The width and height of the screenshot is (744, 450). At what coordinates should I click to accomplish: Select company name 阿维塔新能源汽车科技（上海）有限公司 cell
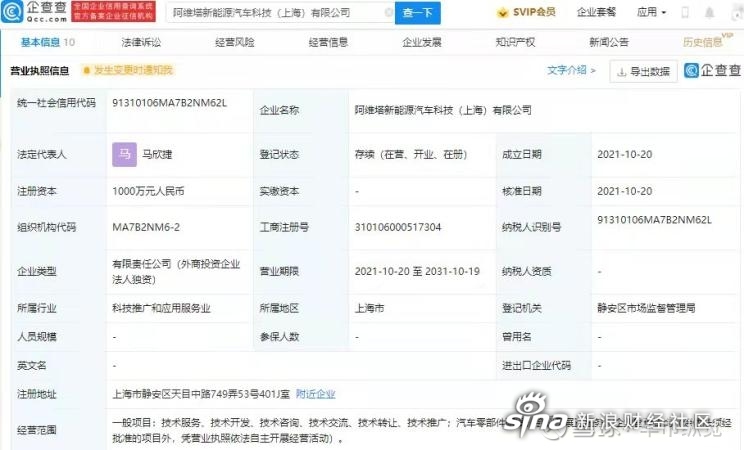pyautogui.click(x=443, y=110)
